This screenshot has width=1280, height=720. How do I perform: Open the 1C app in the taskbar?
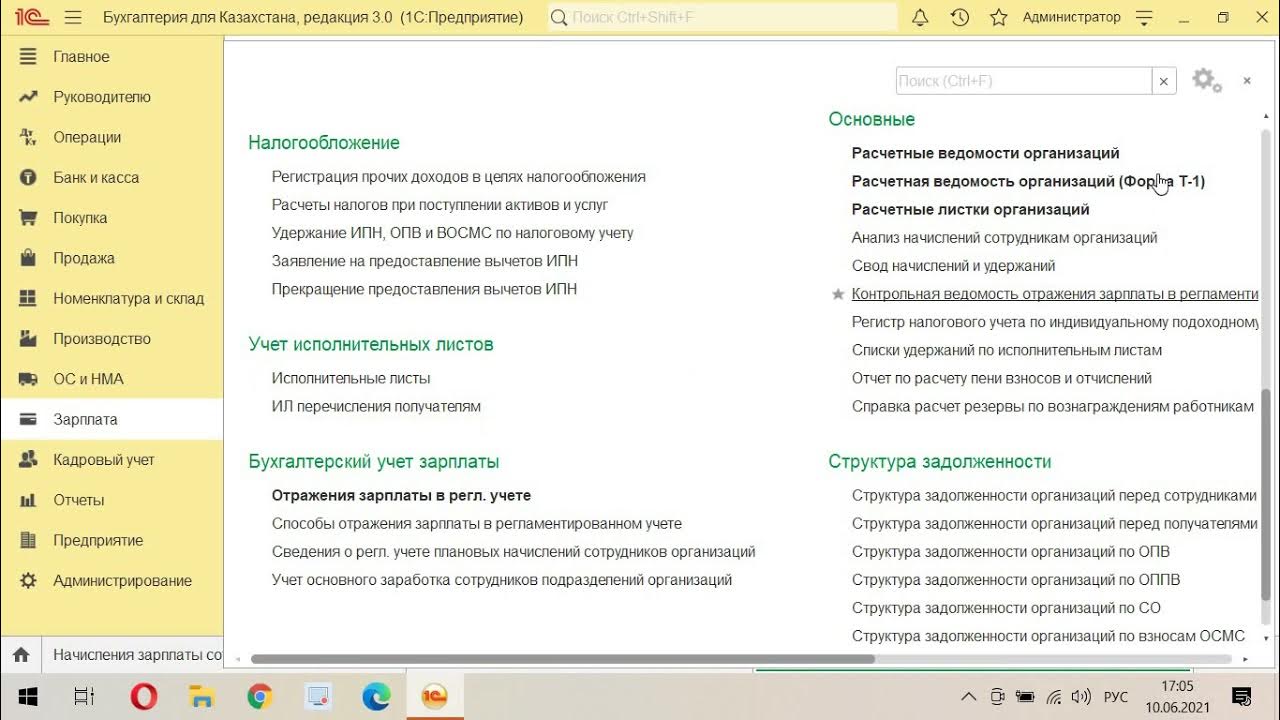click(x=434, y=696)
